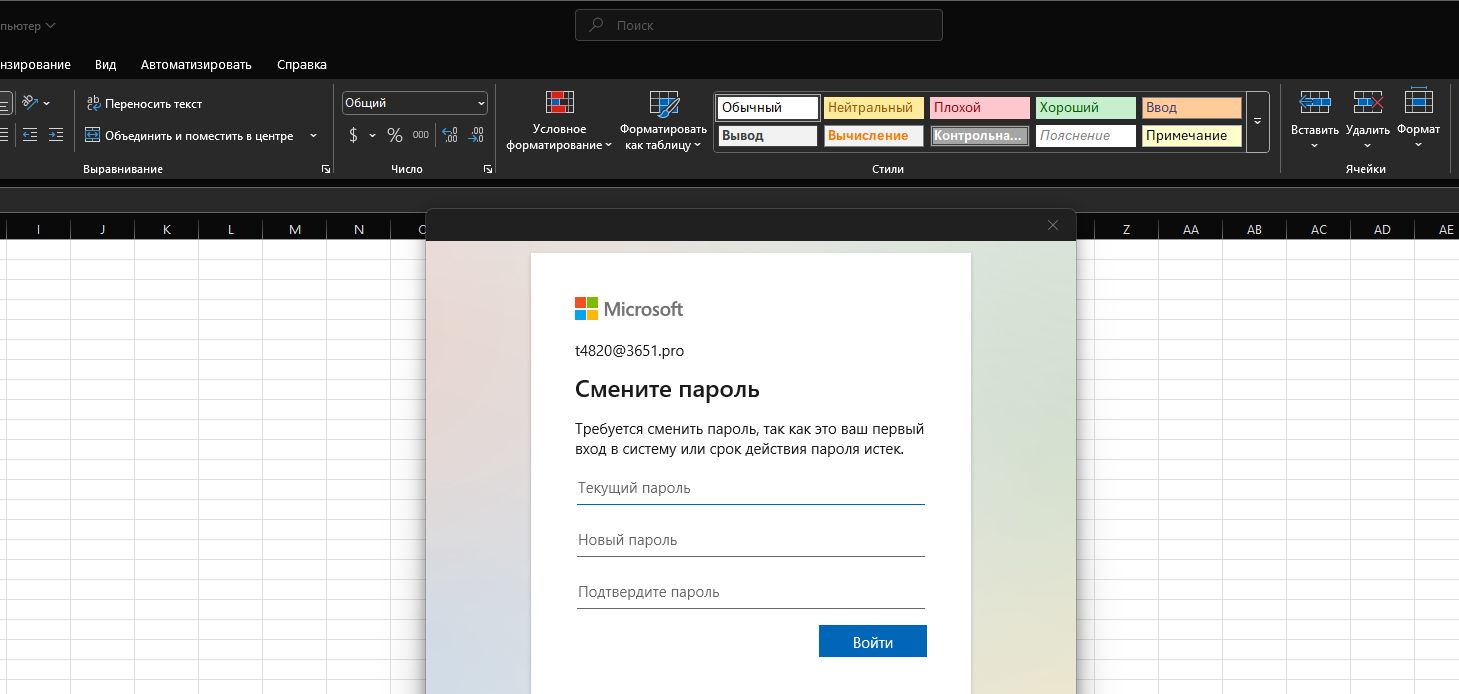1459x694 pixels.
Task: Click the decrease decimal icon
Action: pyautogui.click(x=476, y=135)
